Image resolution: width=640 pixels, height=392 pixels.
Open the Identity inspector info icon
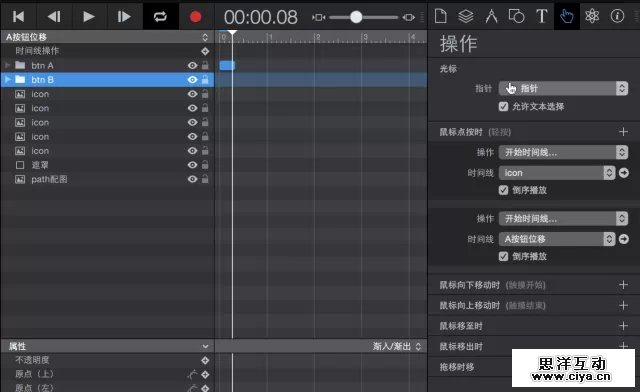click(617, 16)
